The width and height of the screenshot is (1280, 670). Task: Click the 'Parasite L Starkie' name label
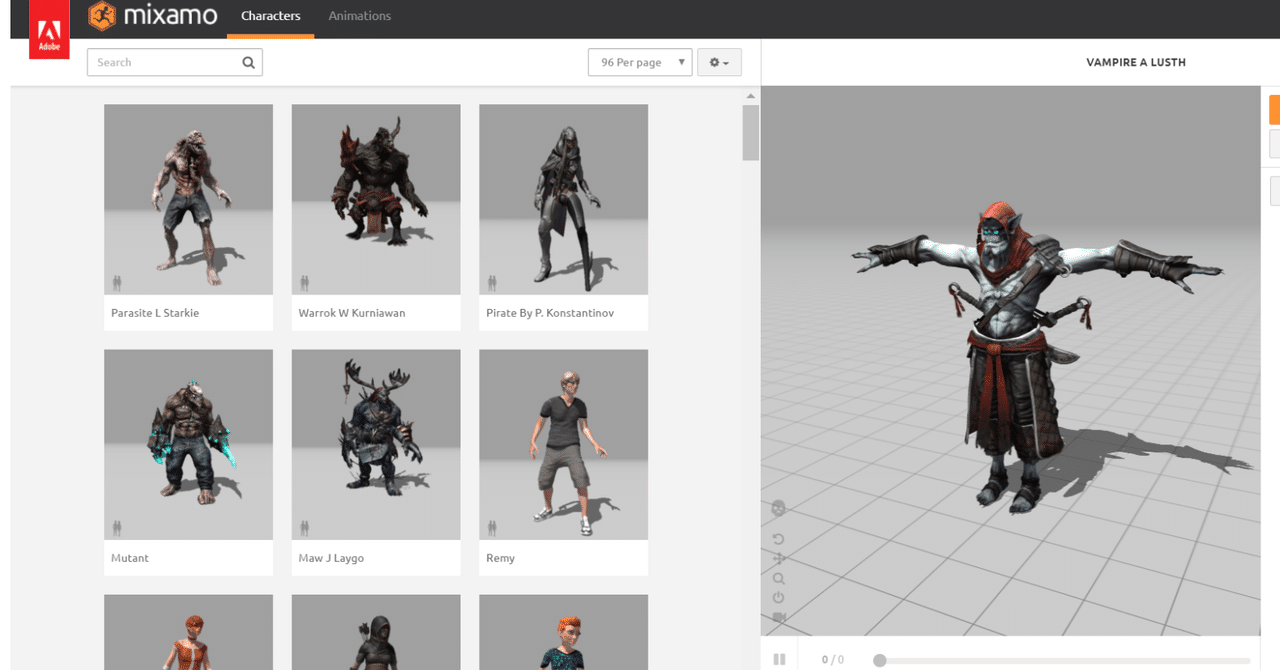pos(155,313)
